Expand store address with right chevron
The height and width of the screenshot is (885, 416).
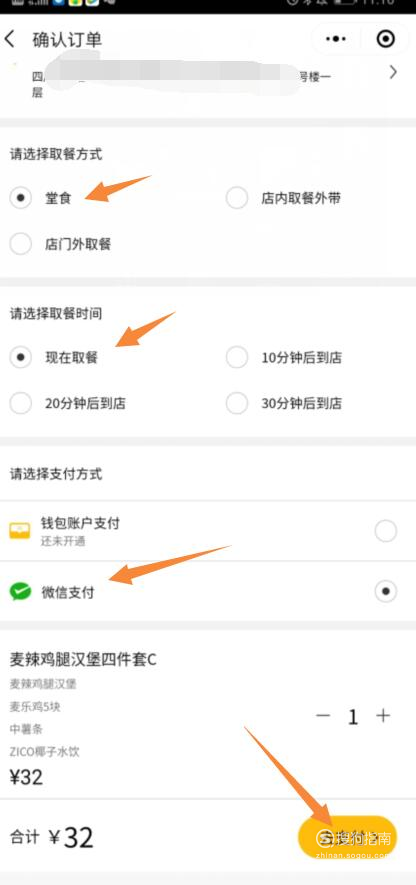[x=393, y=72]
